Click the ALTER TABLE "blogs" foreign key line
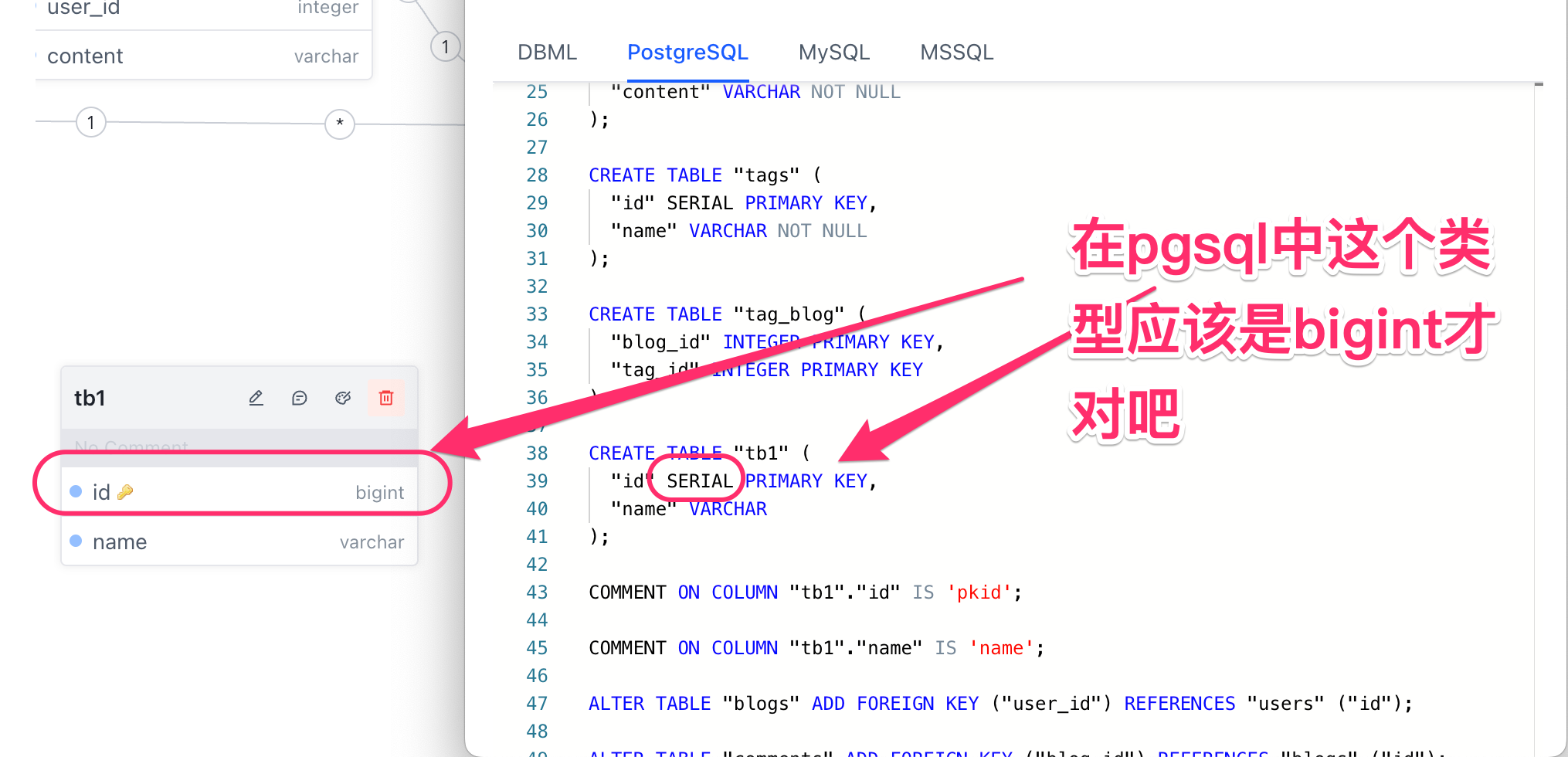The image size is (1568, 757). (1001, 704)
